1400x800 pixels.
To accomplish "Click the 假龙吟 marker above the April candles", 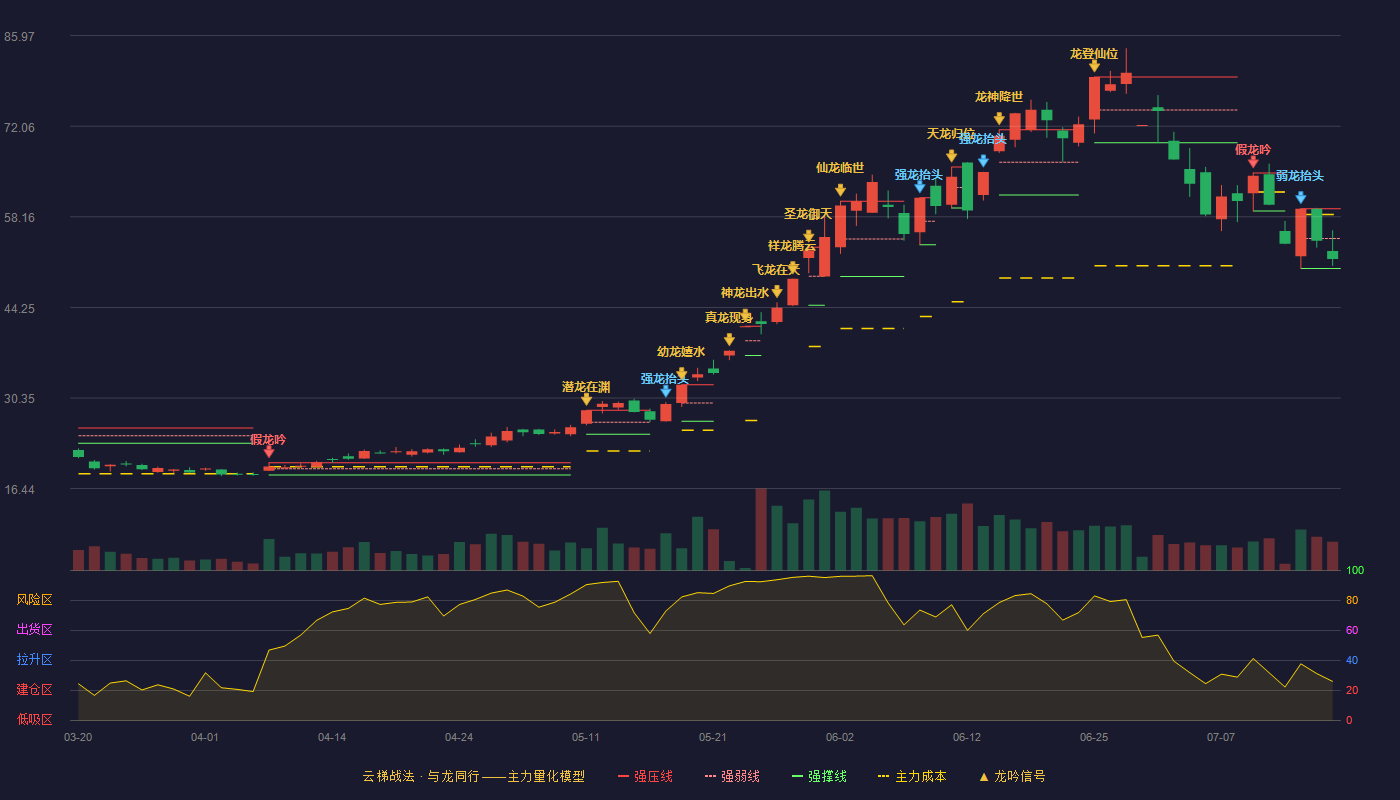I will (x=268, y=452).
